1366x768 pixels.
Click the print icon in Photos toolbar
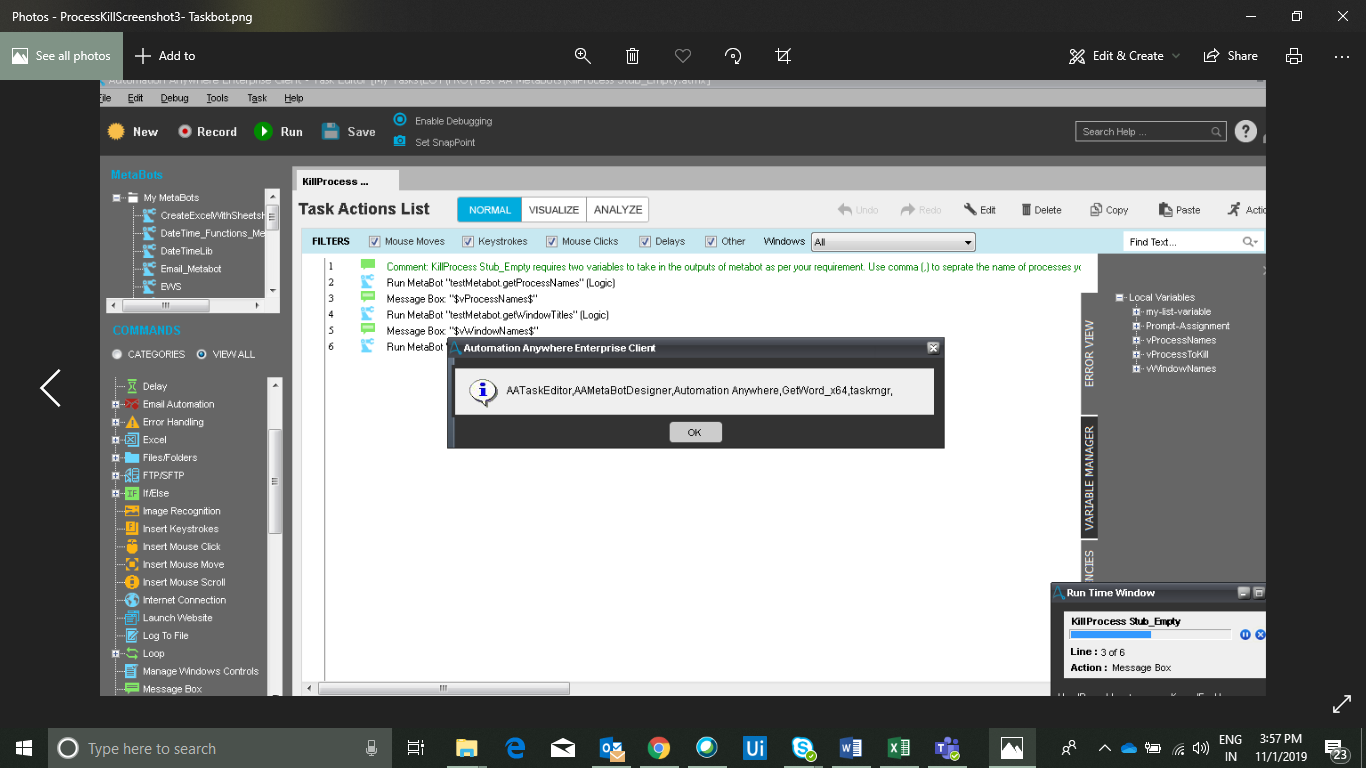tap(1294, 56)
